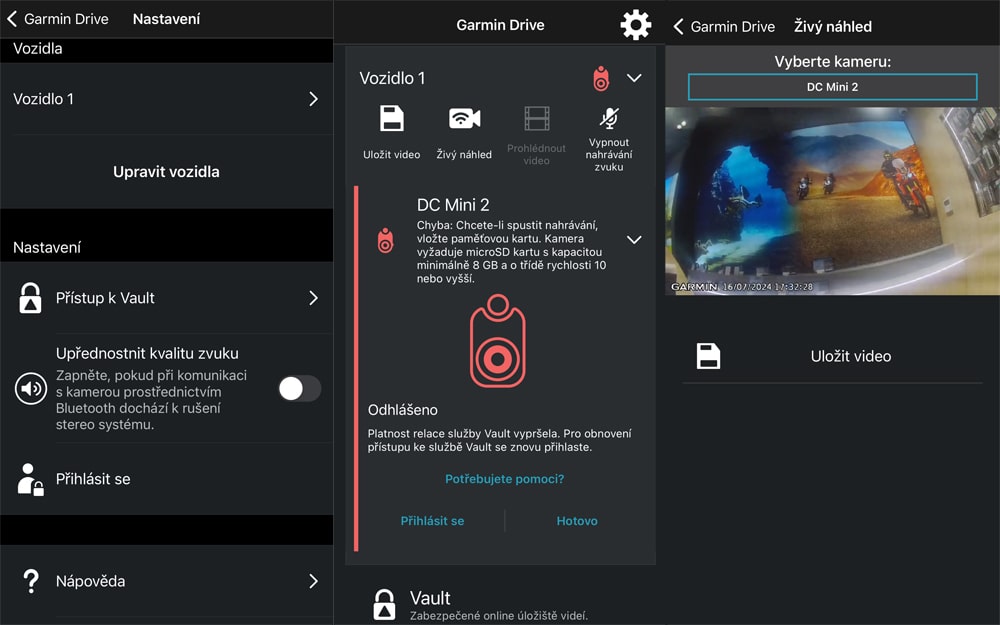This screenshot has width=1000, height=625.
Task: Tap the large red camera illustration
Action: click(x=497, y=341)
